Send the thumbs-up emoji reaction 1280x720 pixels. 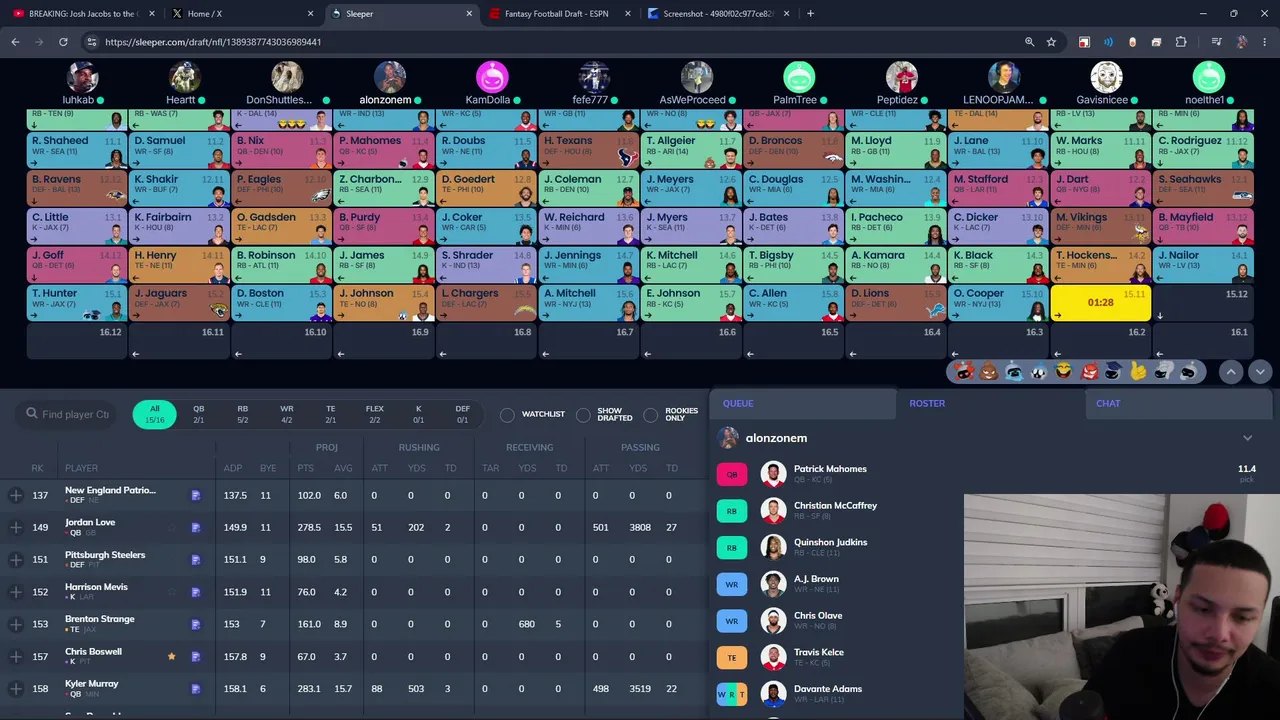1138,372
